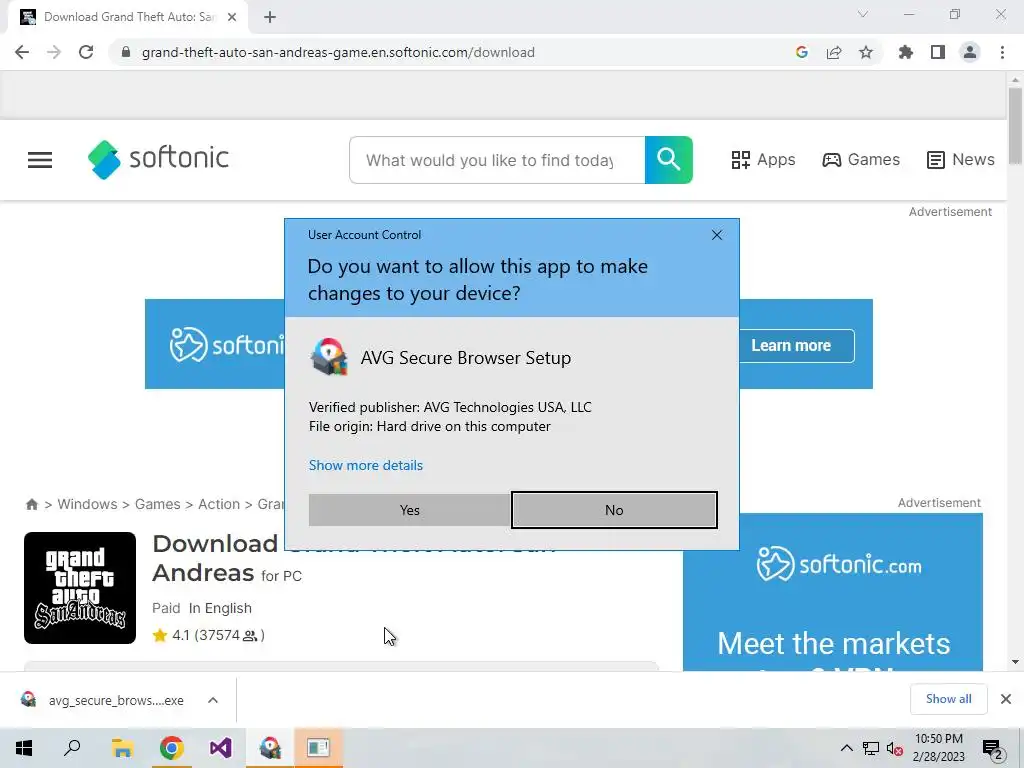The width and height of the screenshot is (1024, 768).
Task: Click No in User Account Control
Action: [614, 510]
